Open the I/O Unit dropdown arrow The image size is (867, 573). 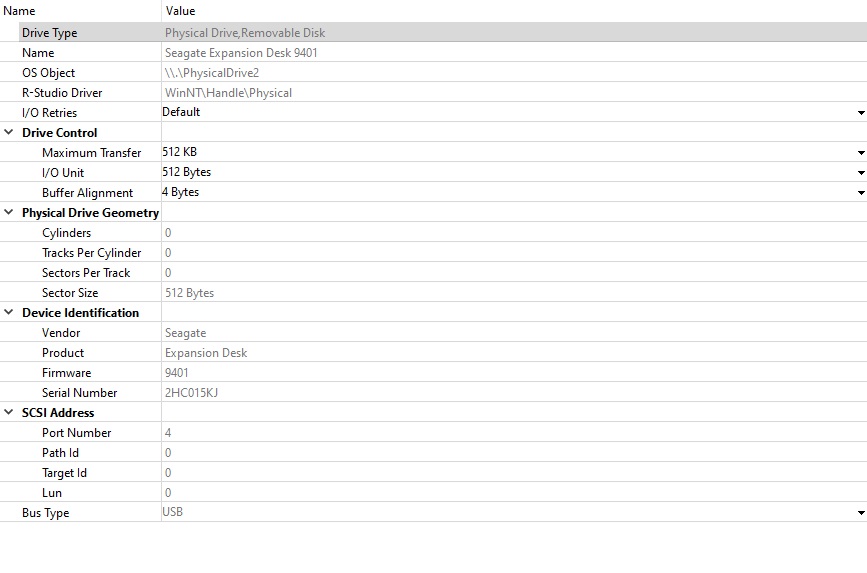(861, 173)
